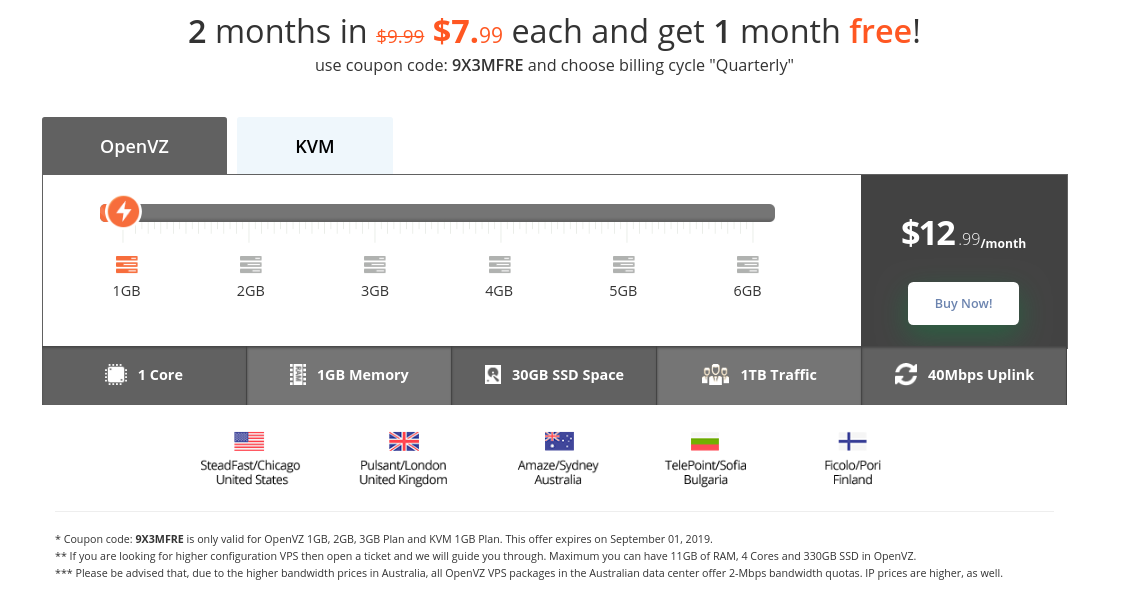Screen dimensions: 1122x596
Task: Select the United Kingdom flag icon
Action: tap(403, 441)
